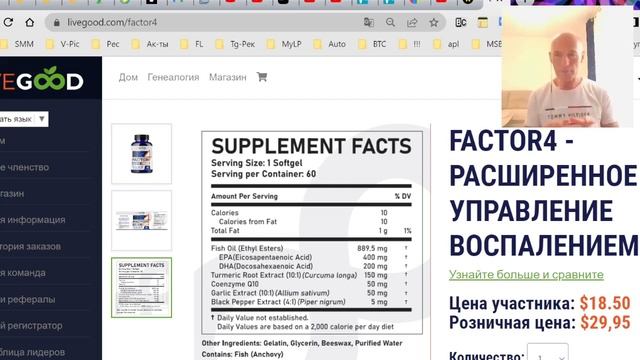Viewport: 640px width, 360px height.
Task: Click the site lock icon in address bar
Action: click(57, 22)
